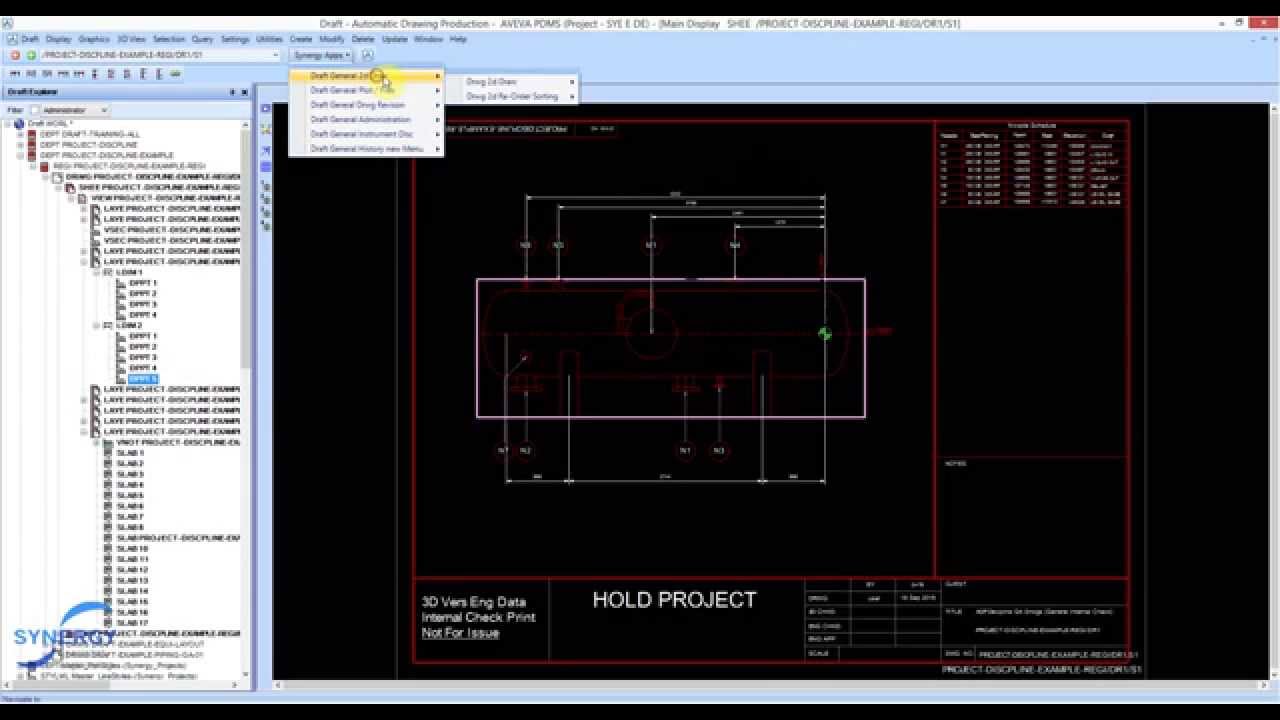Image resolution: width=1280 pixels, height=720 pixels.
Task: Click the first dimension toolbar icon
Action: click(15, 73)
